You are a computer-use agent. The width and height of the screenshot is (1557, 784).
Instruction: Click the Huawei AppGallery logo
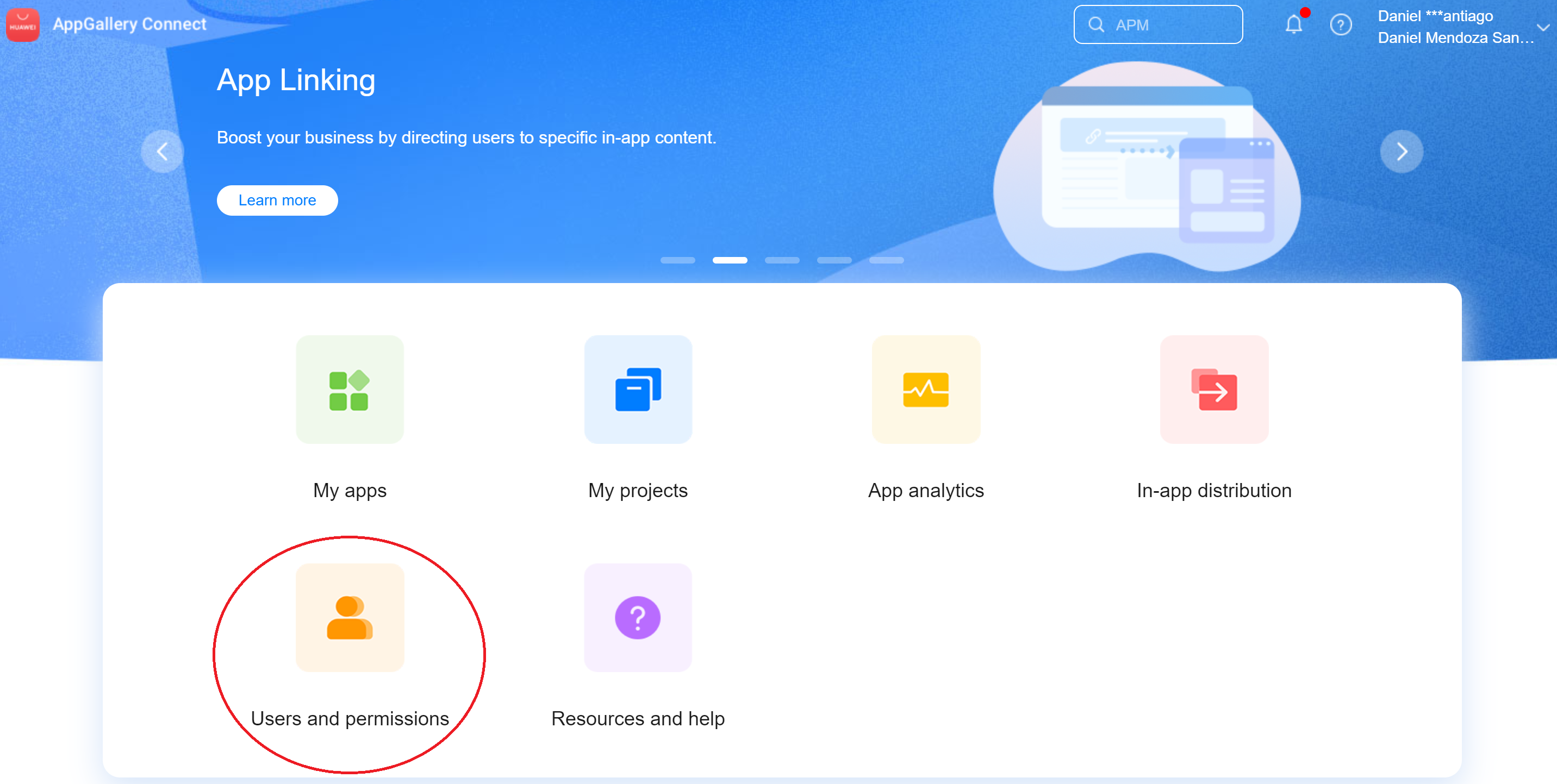(x=23, y=25)
